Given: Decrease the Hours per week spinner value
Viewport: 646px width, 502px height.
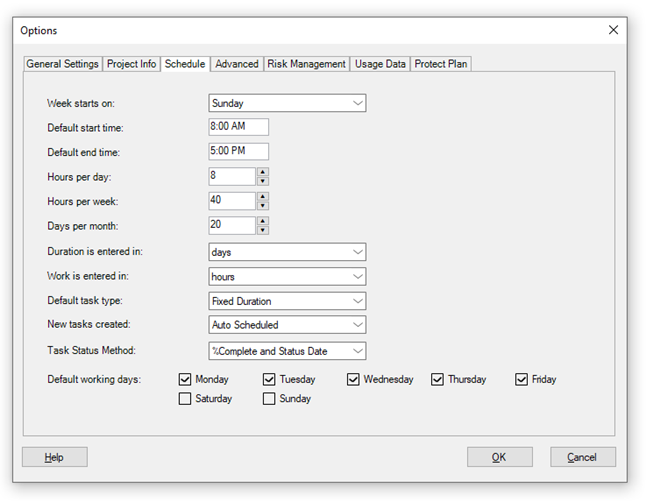Looking at the screenshot, I should [262, 205].
